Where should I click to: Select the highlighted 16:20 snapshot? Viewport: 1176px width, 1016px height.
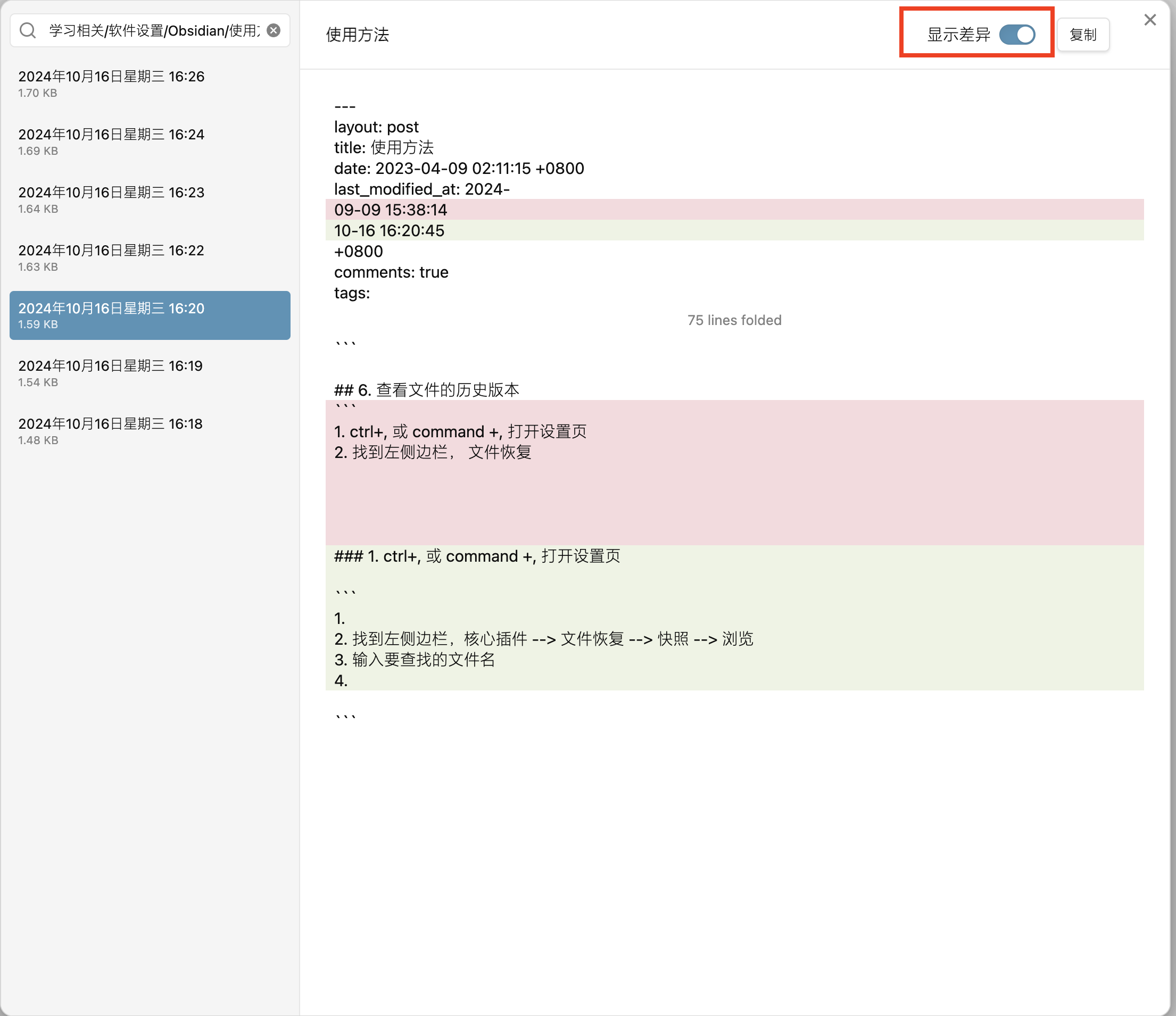[150, 315]
